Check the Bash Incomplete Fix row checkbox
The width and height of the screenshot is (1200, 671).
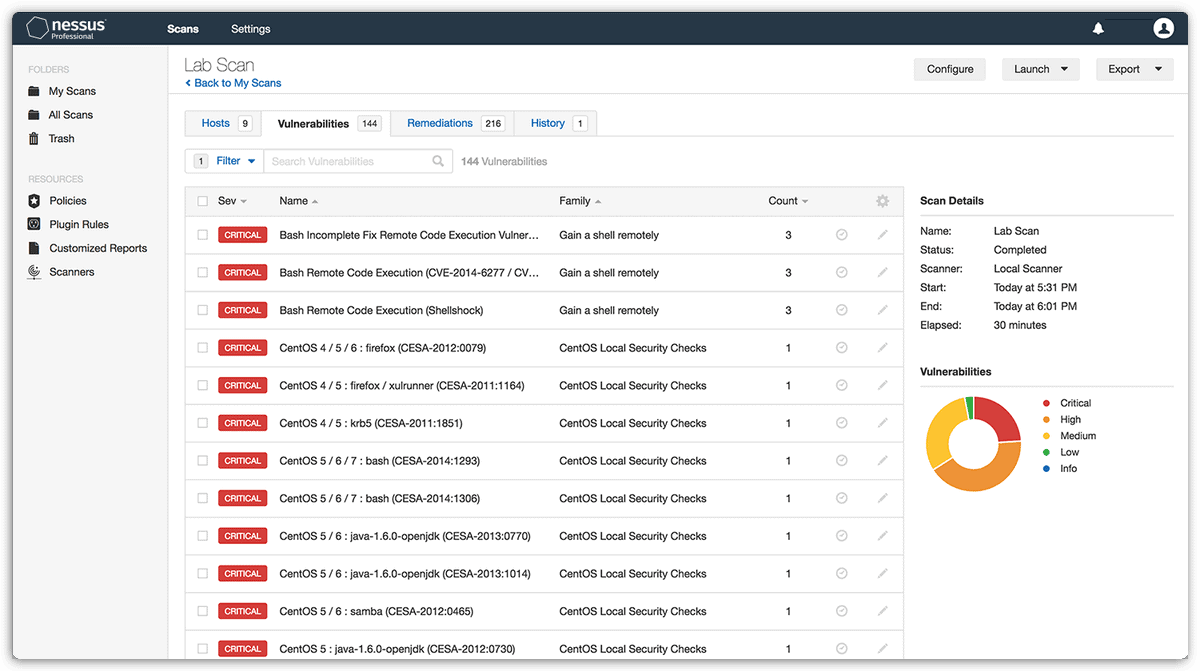tap(203, 235)
